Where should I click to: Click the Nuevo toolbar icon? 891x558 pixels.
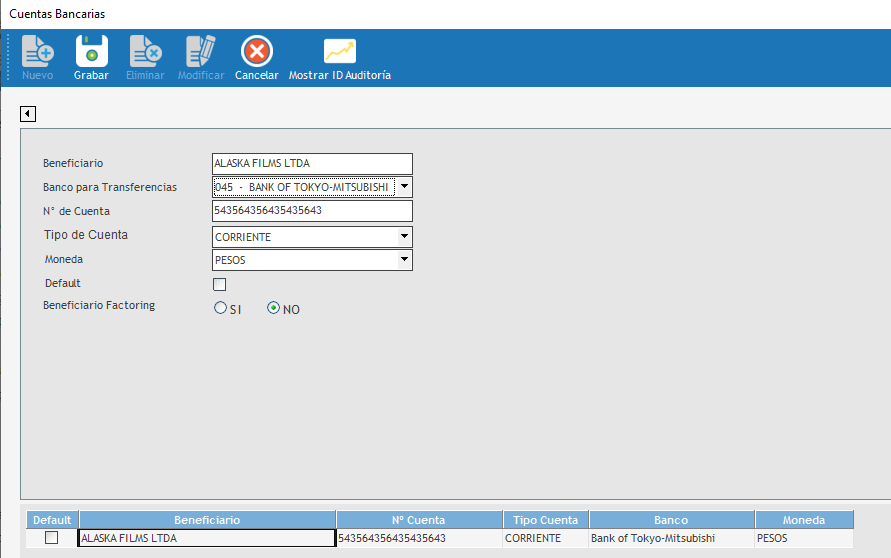point(37,52)
